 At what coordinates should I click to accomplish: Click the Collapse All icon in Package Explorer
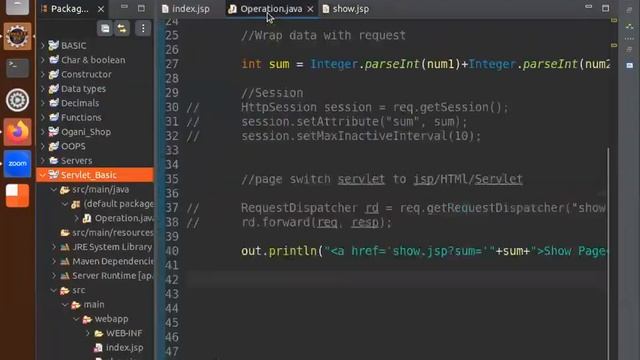(x=105, y=28)
